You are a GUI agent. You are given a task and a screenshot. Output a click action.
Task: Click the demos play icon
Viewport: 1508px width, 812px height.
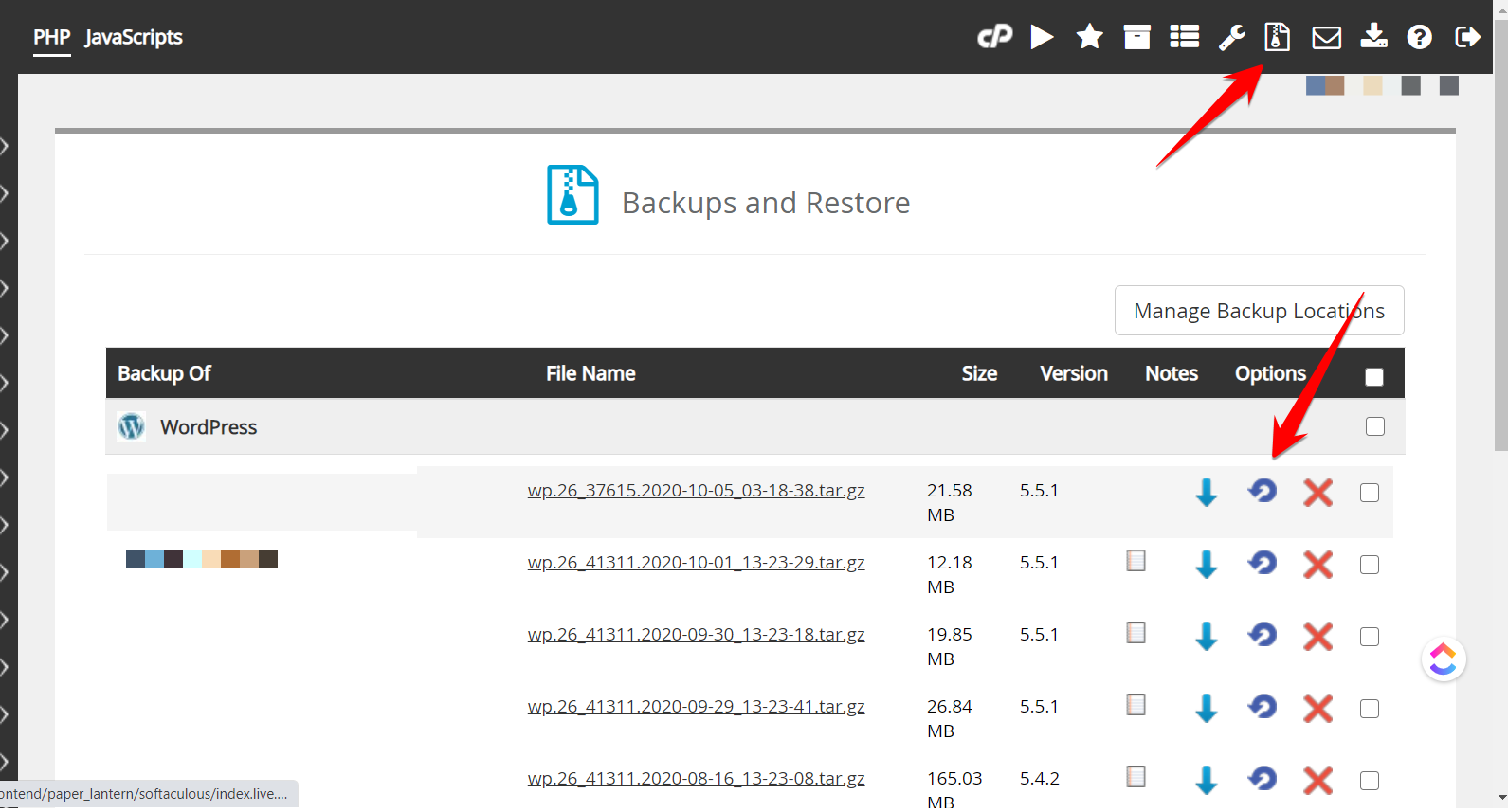pos(1042,37)
